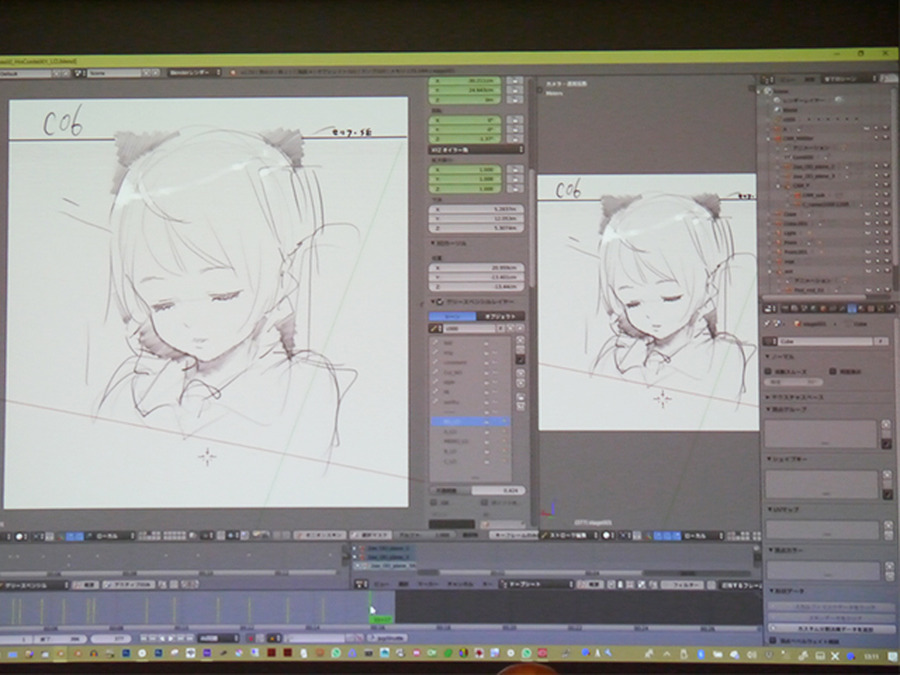
Task: Collapse the grease pencil layers panel
Action: (x=436, y=300)
